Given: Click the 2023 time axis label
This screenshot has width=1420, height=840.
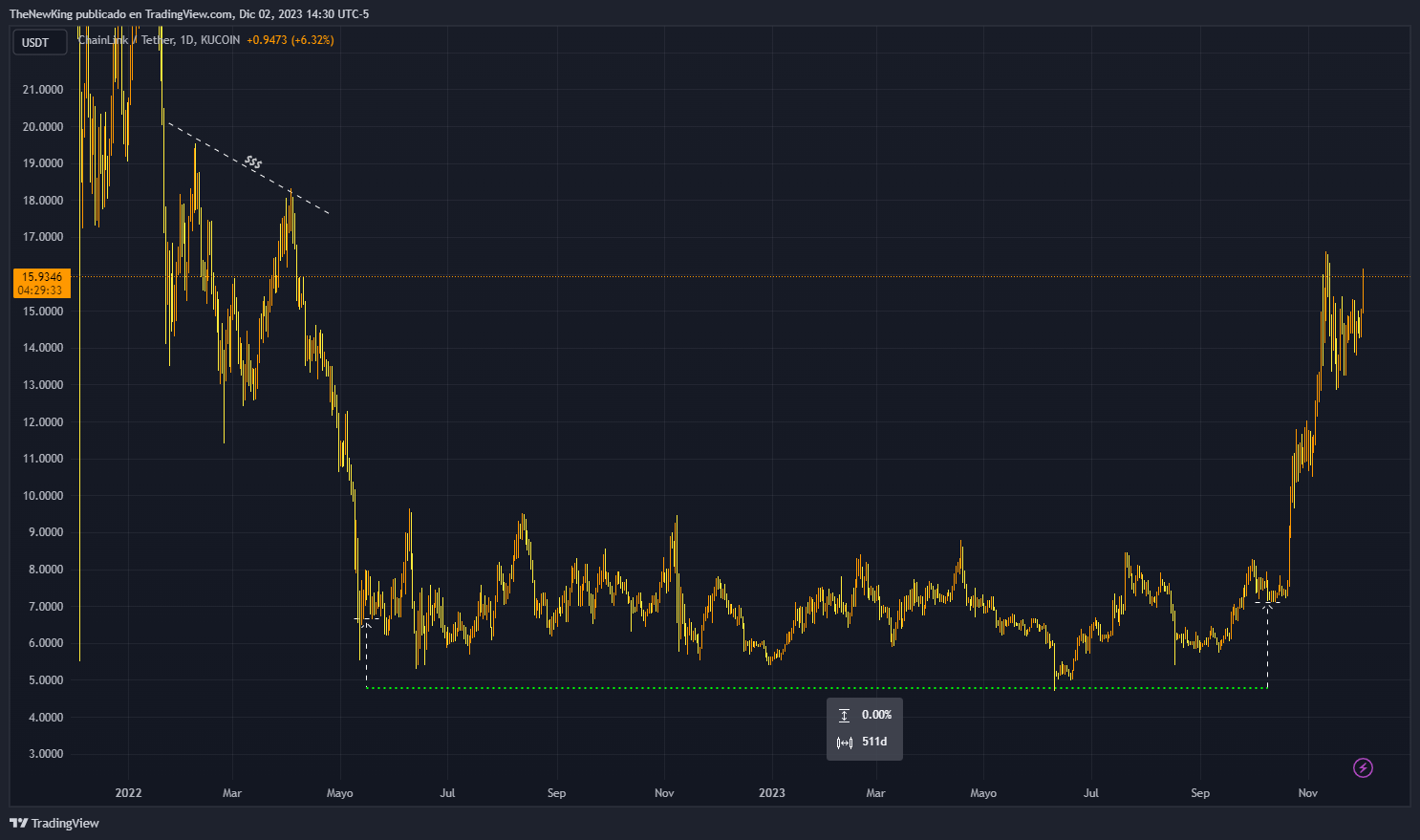Looking at the screenshot, I should (x=772, y=793).
